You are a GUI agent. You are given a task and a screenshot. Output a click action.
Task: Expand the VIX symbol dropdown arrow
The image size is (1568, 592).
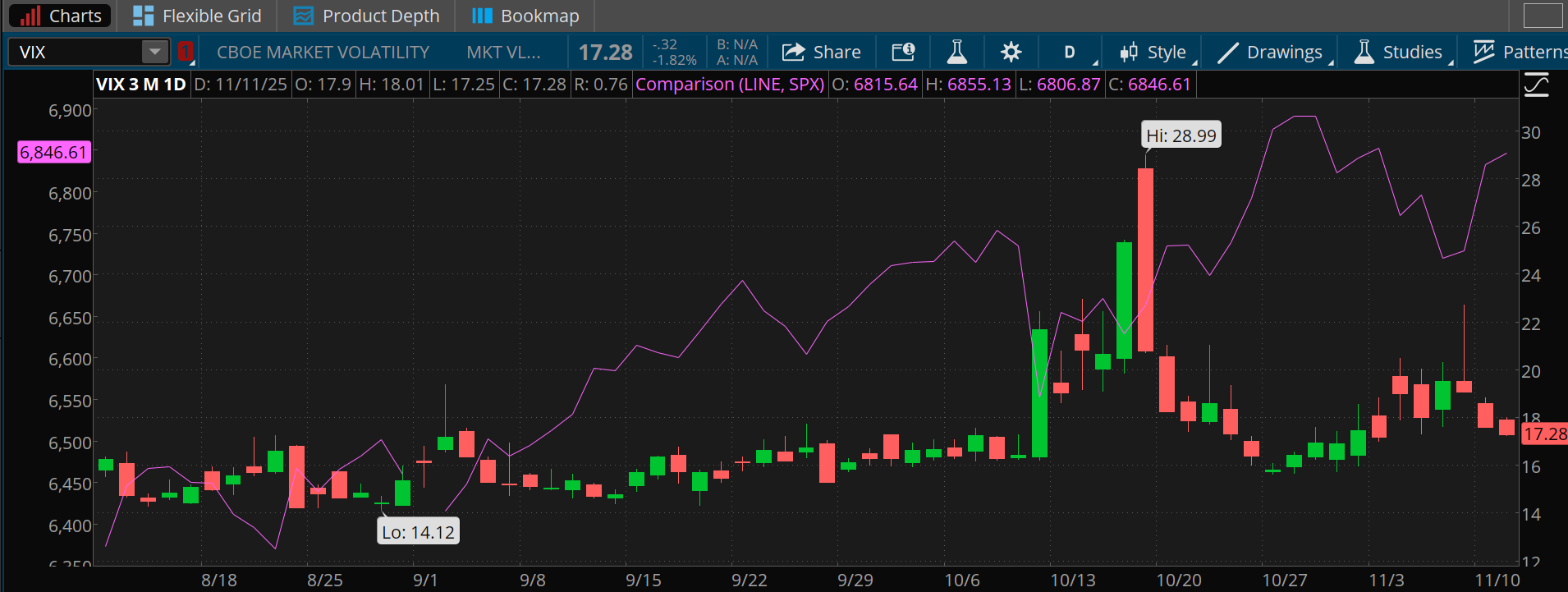(x=154, y=52)
